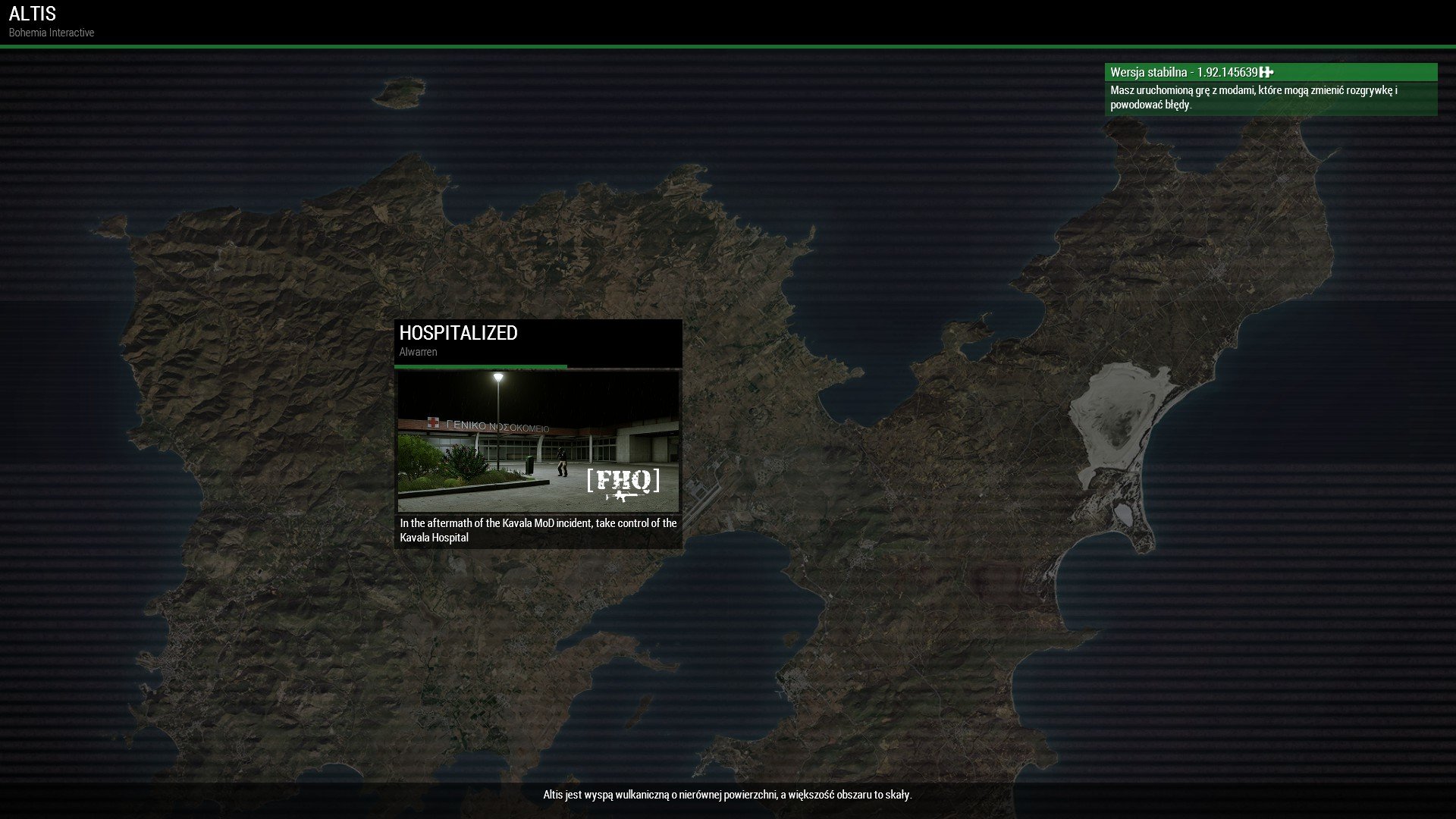
Task: Click the green trash bin in preview
Action: point(529,464)
